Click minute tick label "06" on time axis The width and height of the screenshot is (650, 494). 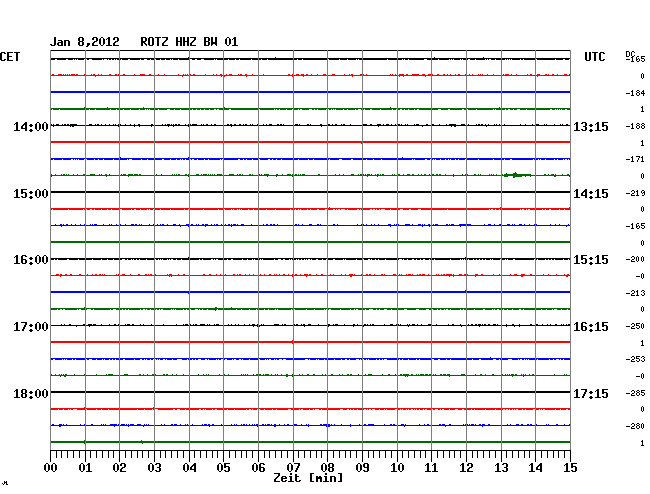[258, 468]
